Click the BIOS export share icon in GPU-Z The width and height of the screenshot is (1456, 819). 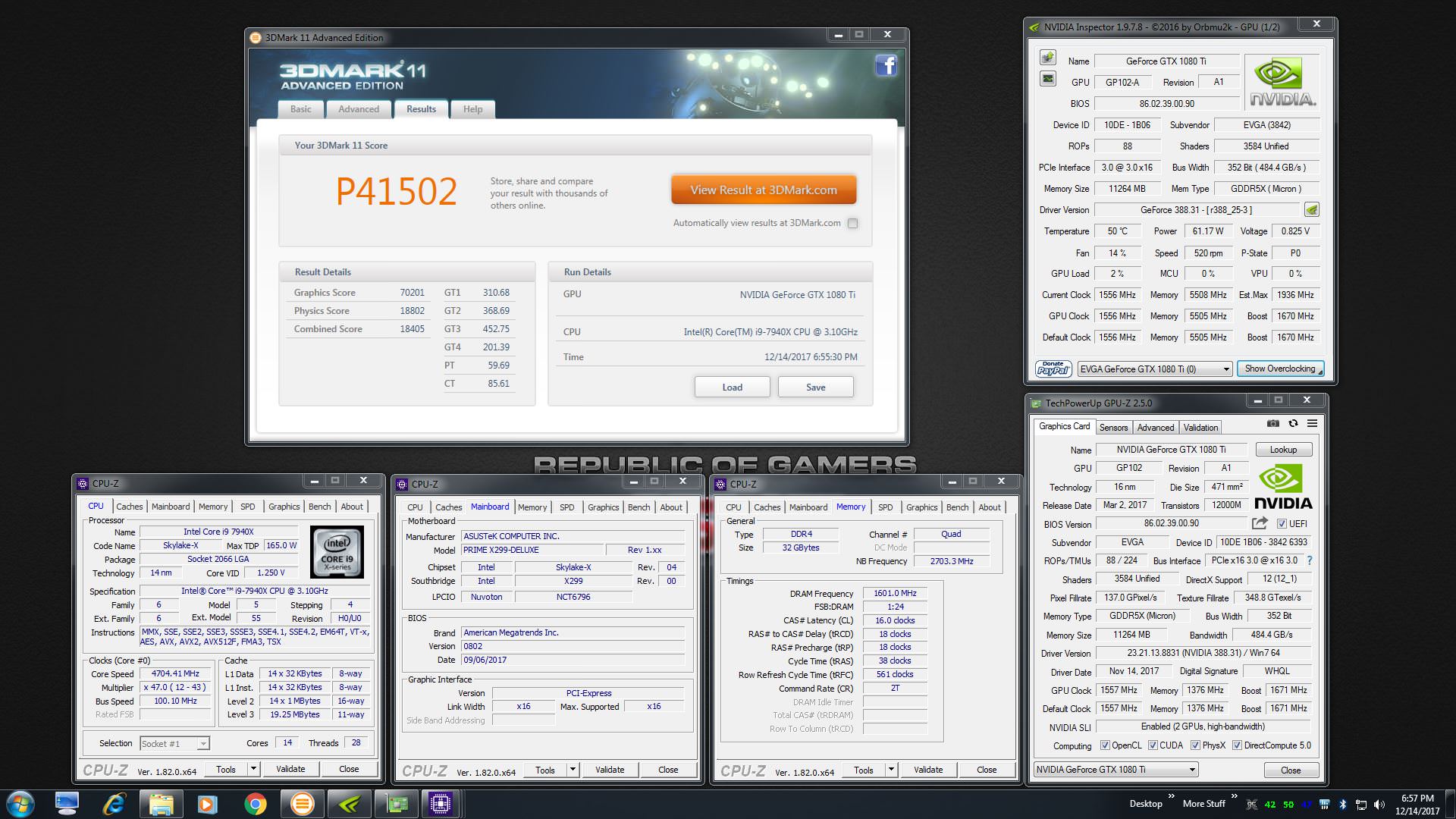point(1260,523)
